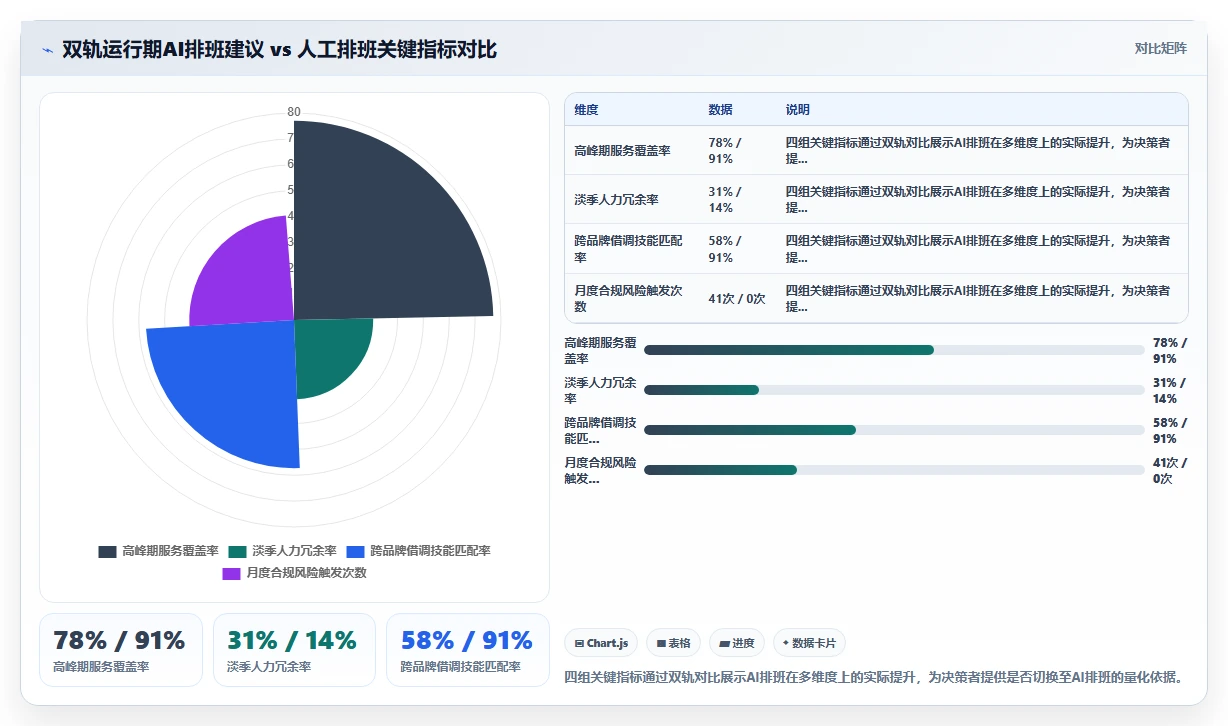Viewport: 1228px width, 726px height.
Task: Click the header icon beside the 双轨运行期 title
Action: coord(47,50)
